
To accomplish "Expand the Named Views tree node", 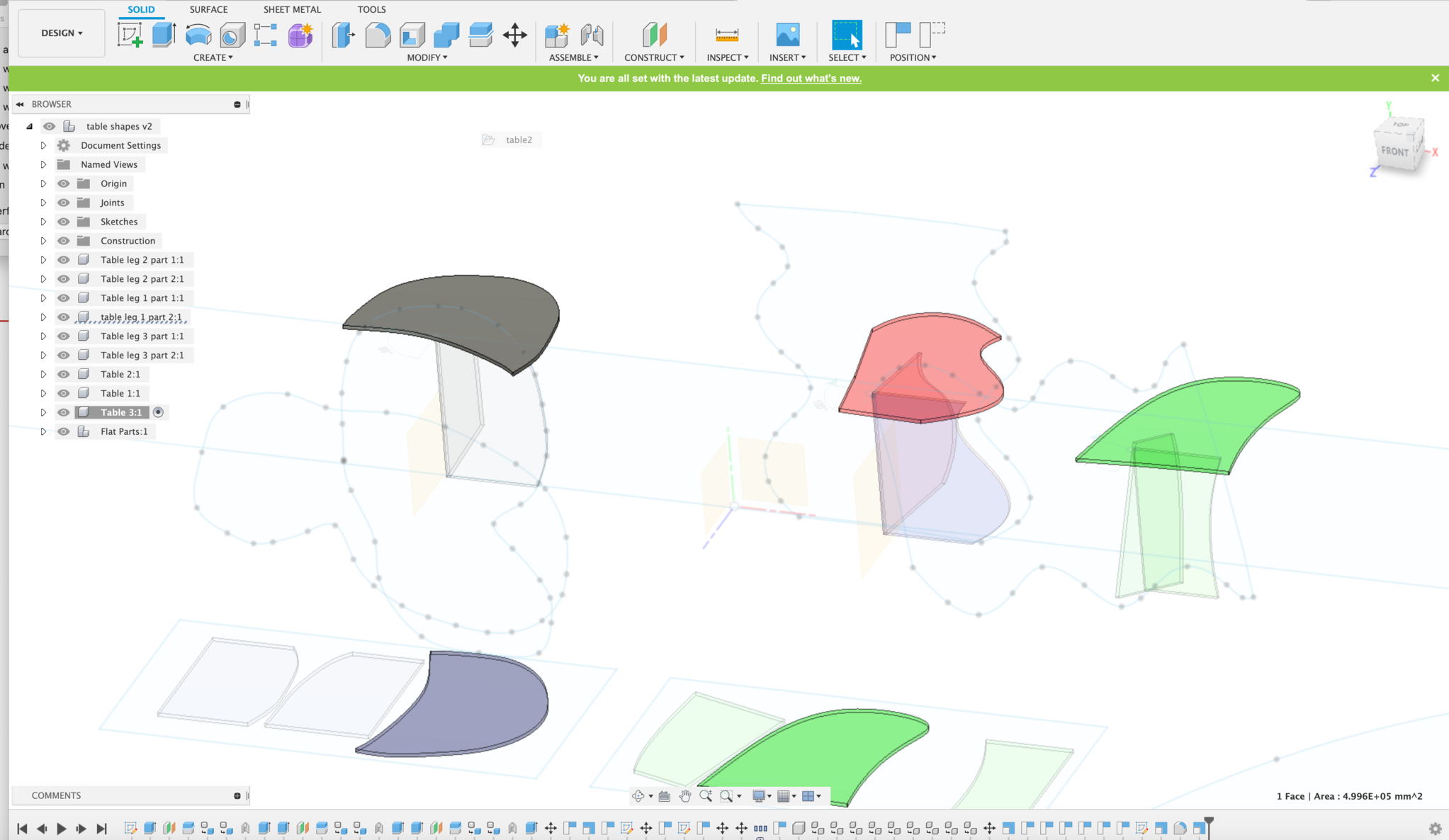I will coord(43,164).
